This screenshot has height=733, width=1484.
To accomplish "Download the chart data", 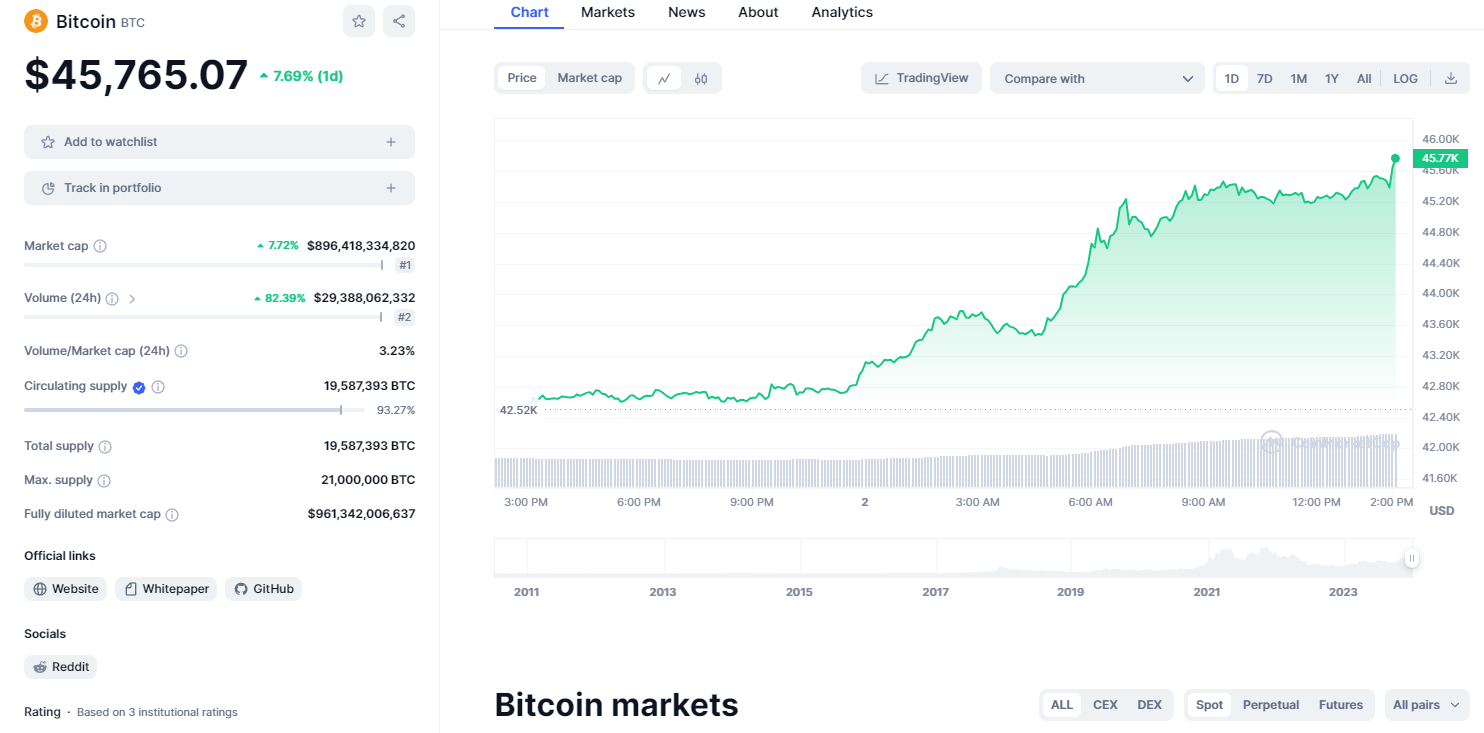I will [x=1451, y=78].
